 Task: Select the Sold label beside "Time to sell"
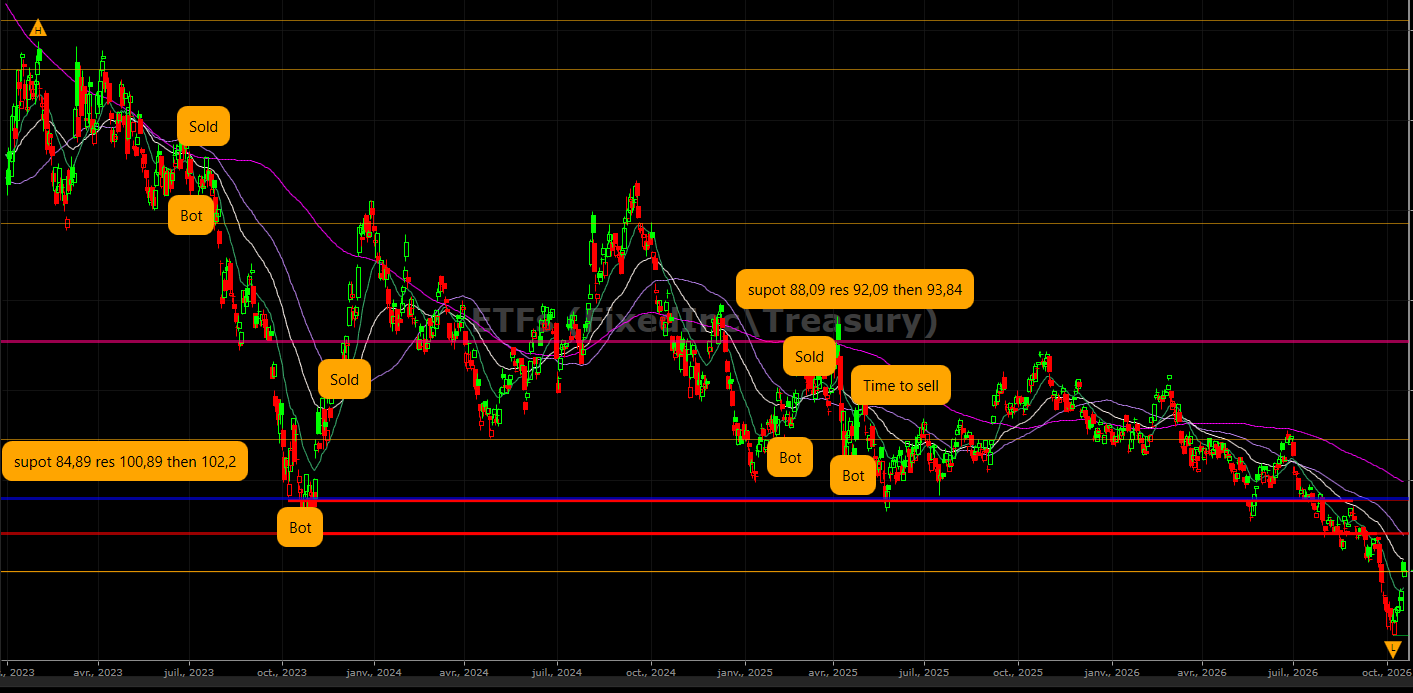(x=809, y=357)
